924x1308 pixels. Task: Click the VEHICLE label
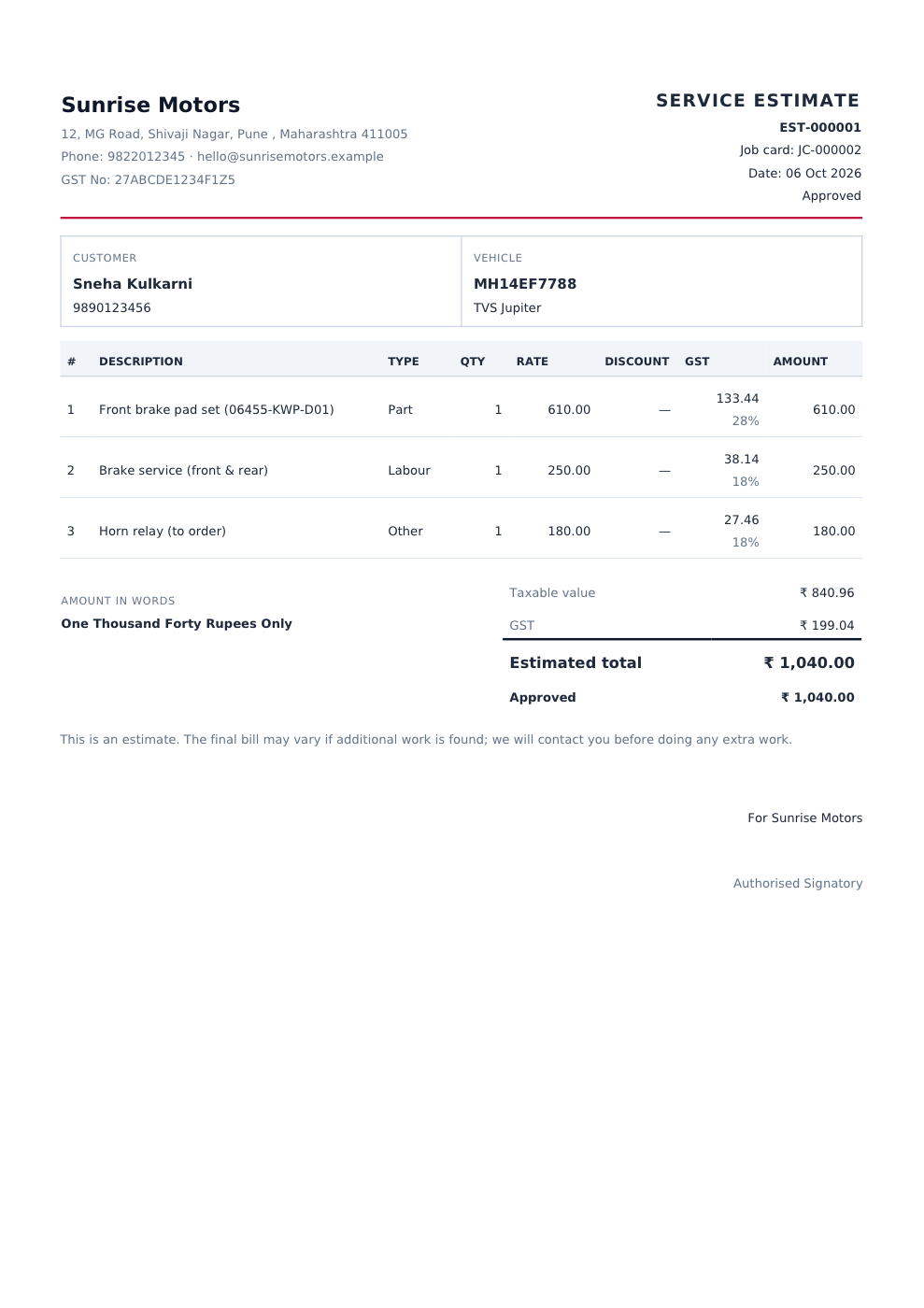point(498,258)
